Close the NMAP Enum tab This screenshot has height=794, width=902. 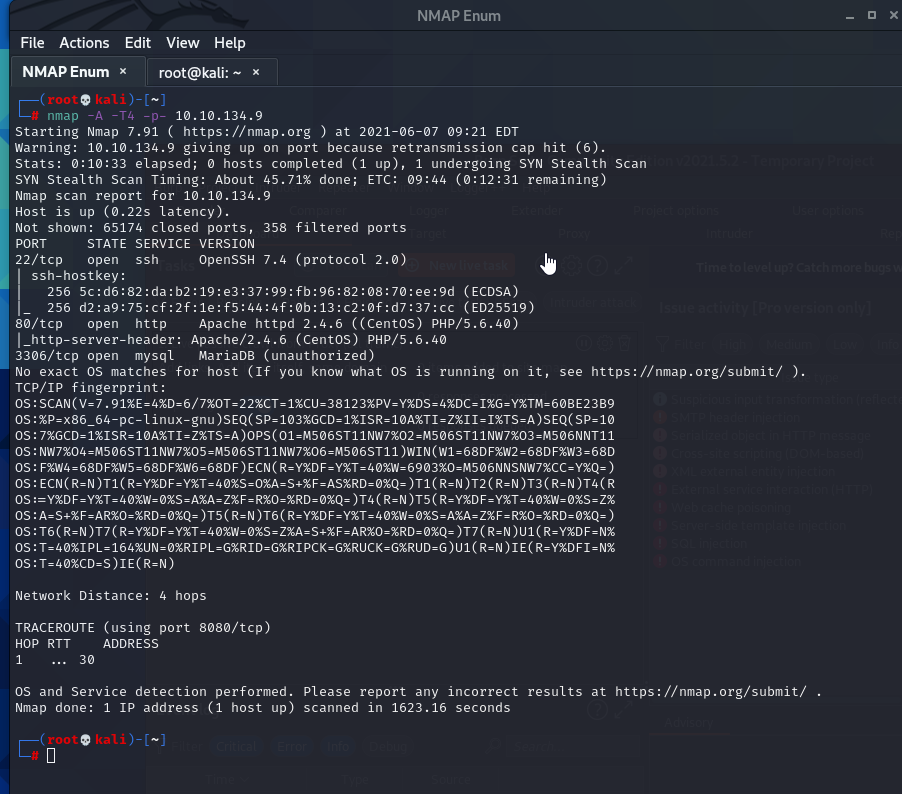coord(123,72)
